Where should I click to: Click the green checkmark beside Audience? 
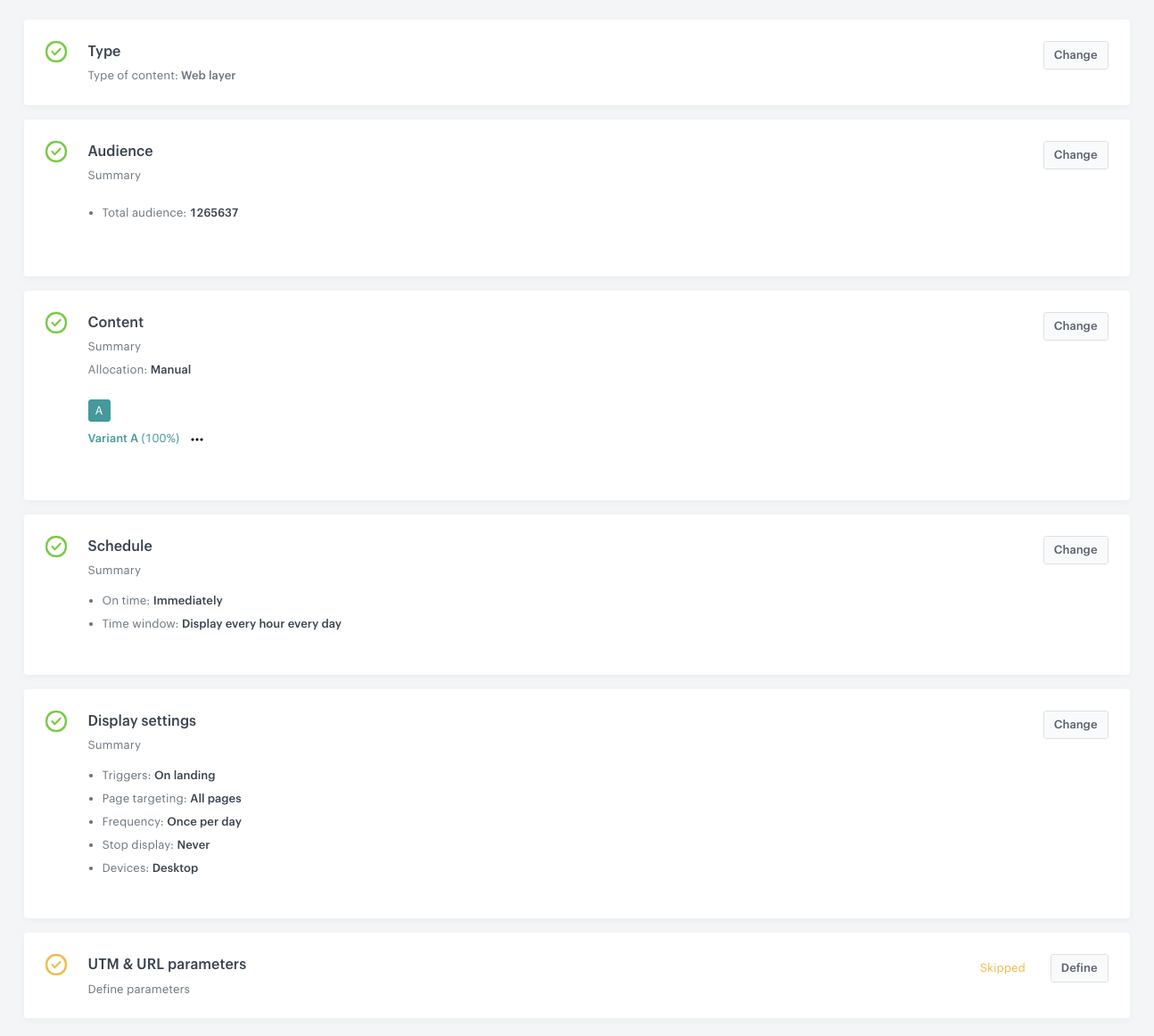[56, 152]
